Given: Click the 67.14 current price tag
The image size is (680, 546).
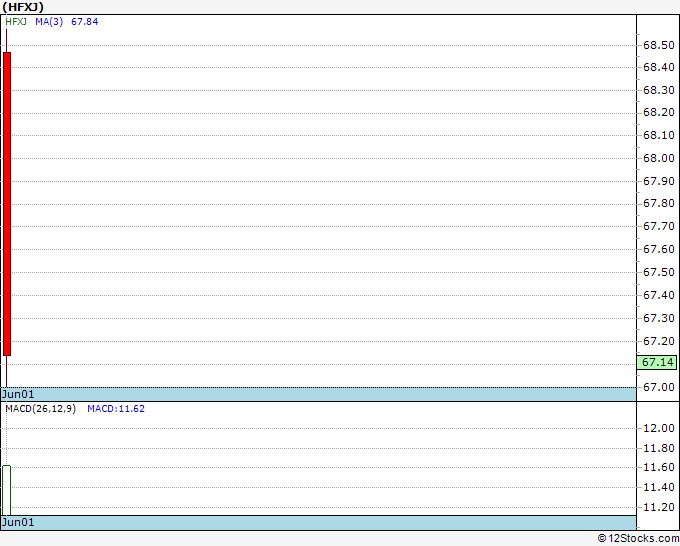Looking at the screenshot, I should 657,362.
